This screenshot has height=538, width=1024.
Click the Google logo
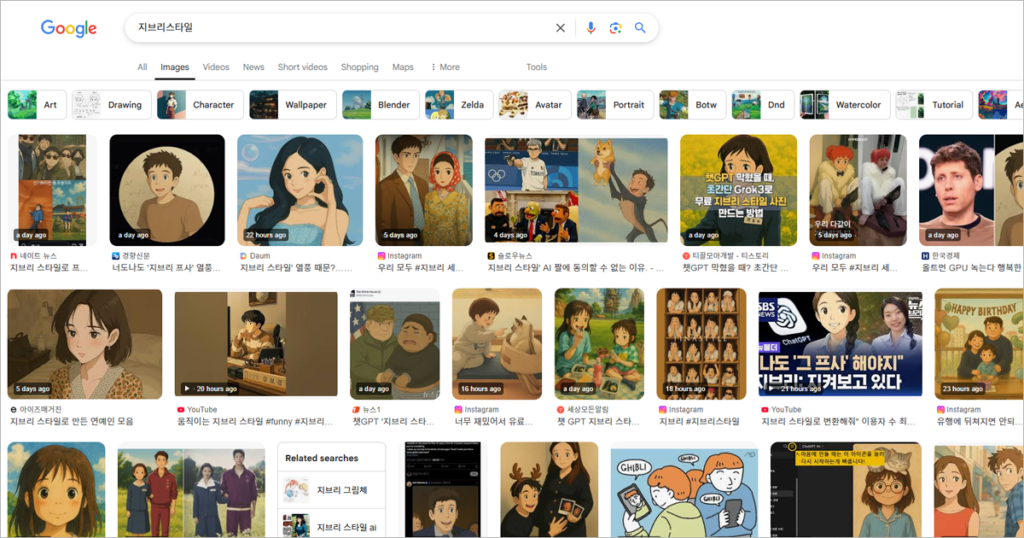pos(69,28)
